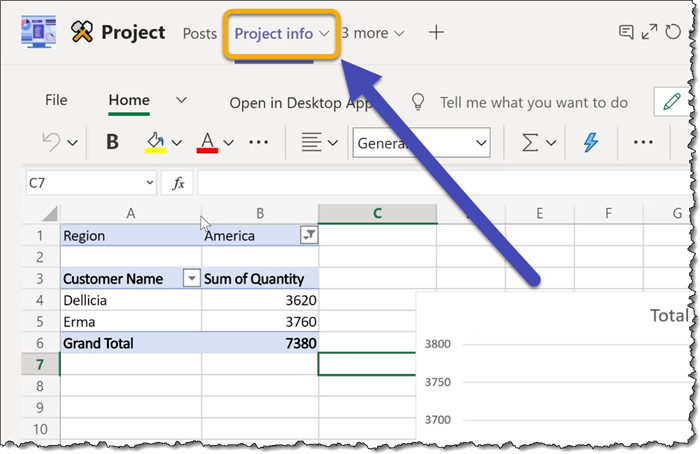Expand the number format dropdown
Screen dimensions: 700x454
(x=479, y=143)
